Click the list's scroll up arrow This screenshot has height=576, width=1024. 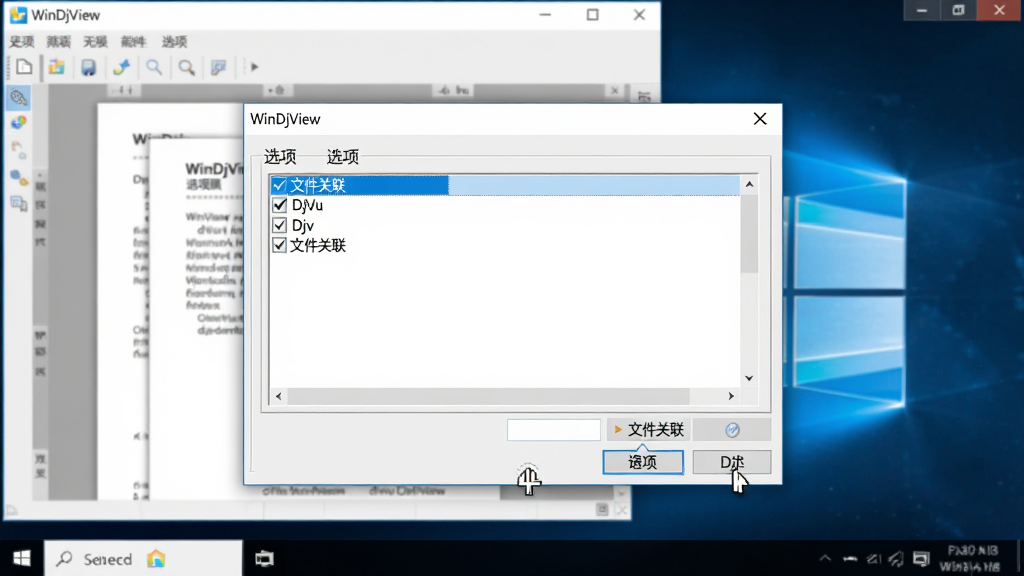pyautogui.click(x=749, y=185)
